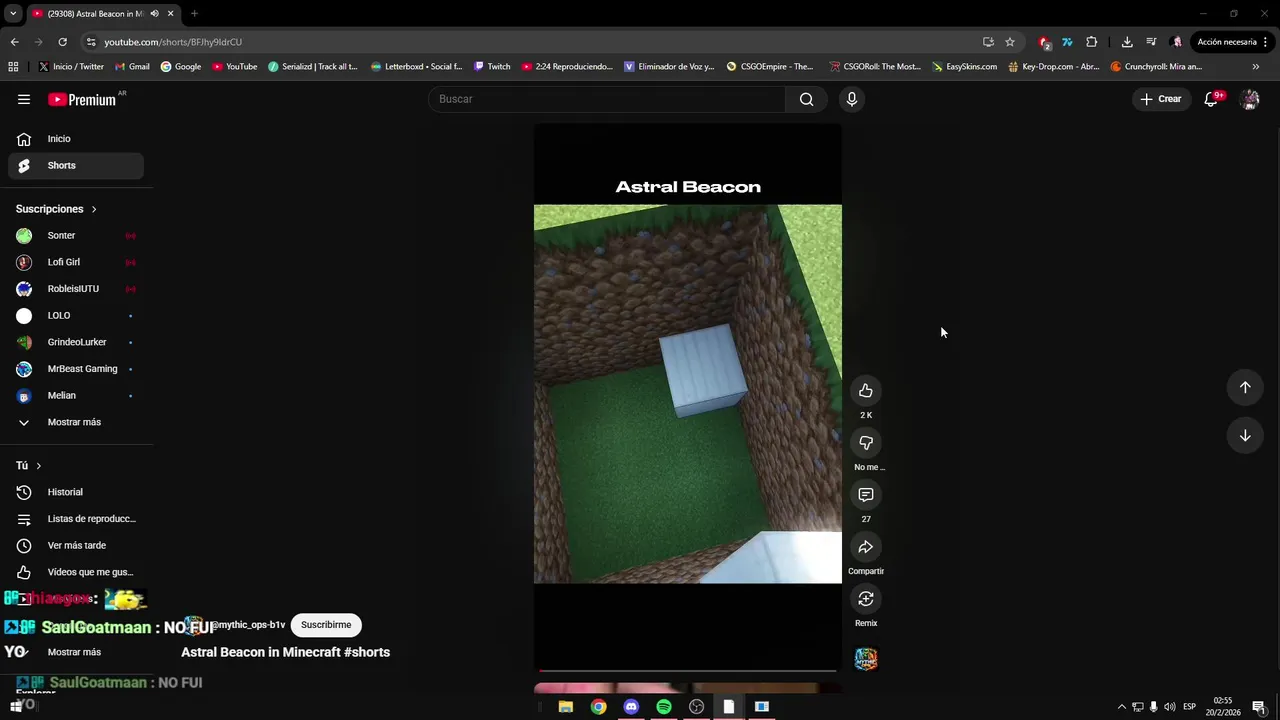Click the install app icon in address bar
Image resolution: width=1280 pixels, height=720 pixels.
pos(988,42)
